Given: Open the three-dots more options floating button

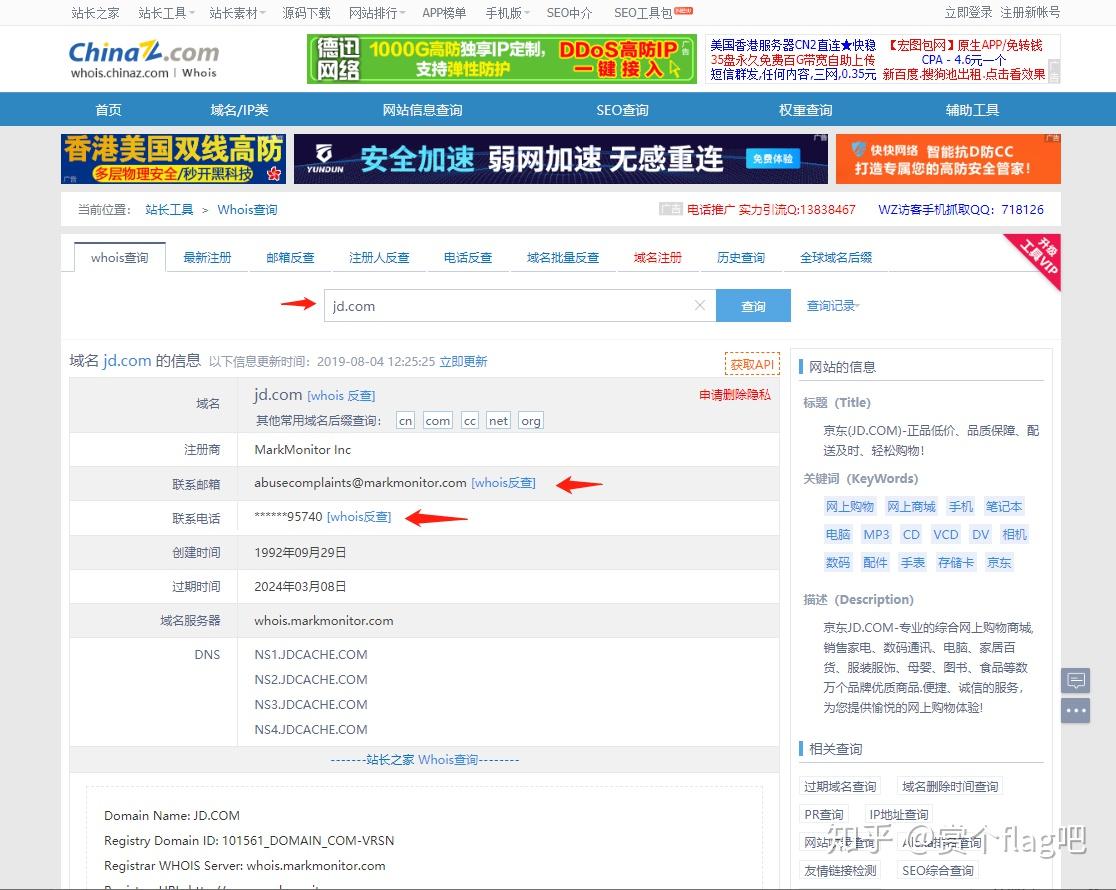Looking at the screenshot, I should (1075, 710).
